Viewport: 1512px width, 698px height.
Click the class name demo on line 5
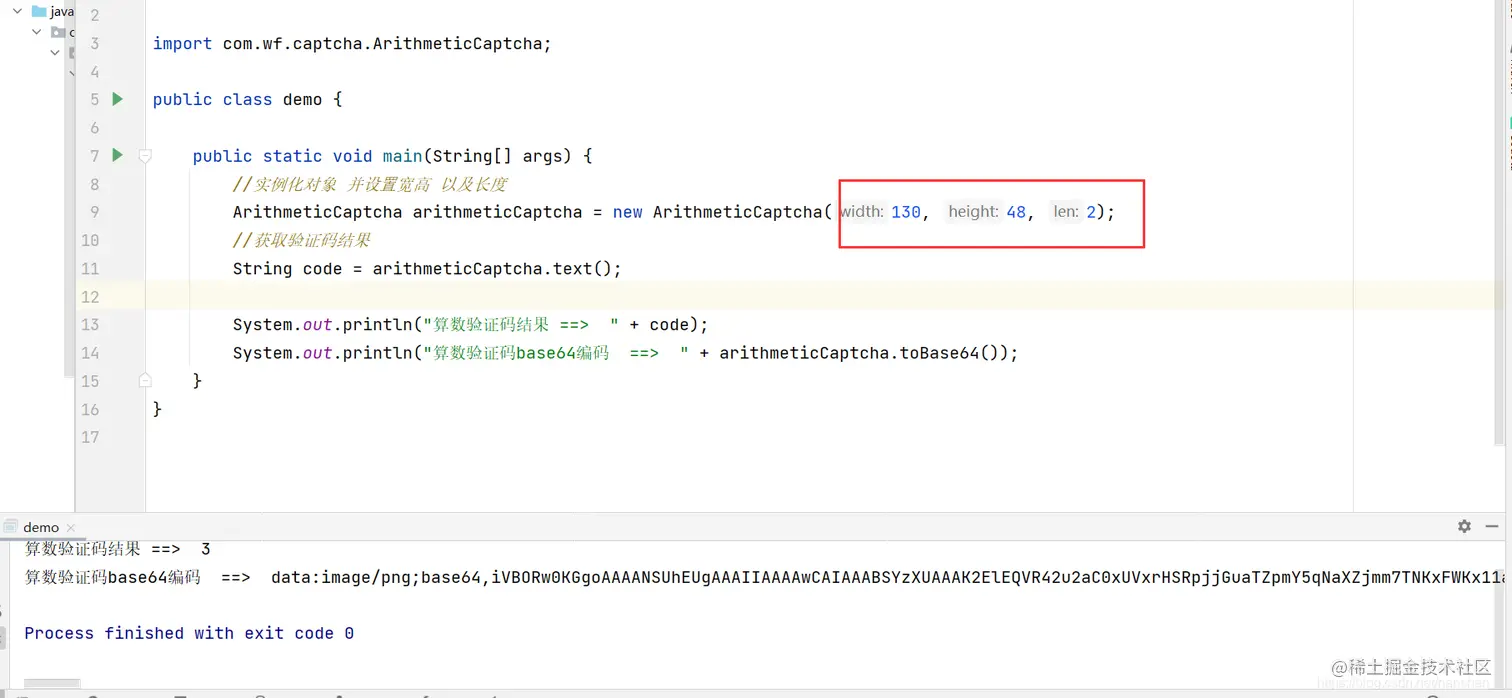[302, 99]
